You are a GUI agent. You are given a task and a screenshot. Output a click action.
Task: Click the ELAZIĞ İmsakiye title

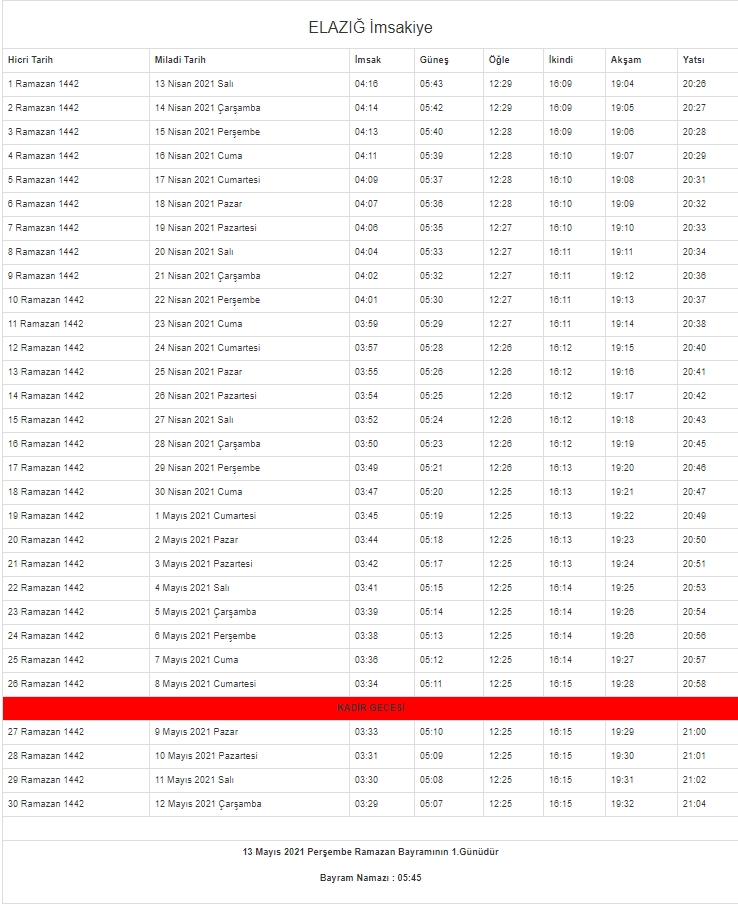coord(370,28)
